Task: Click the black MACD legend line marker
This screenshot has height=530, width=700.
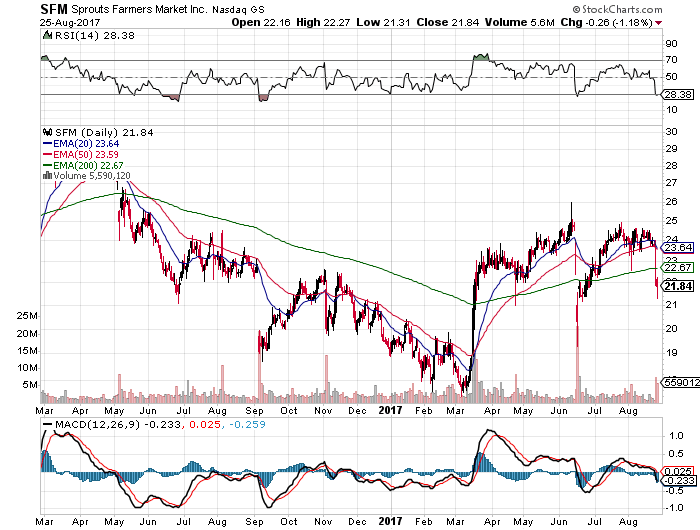Action: coord(47,424)
